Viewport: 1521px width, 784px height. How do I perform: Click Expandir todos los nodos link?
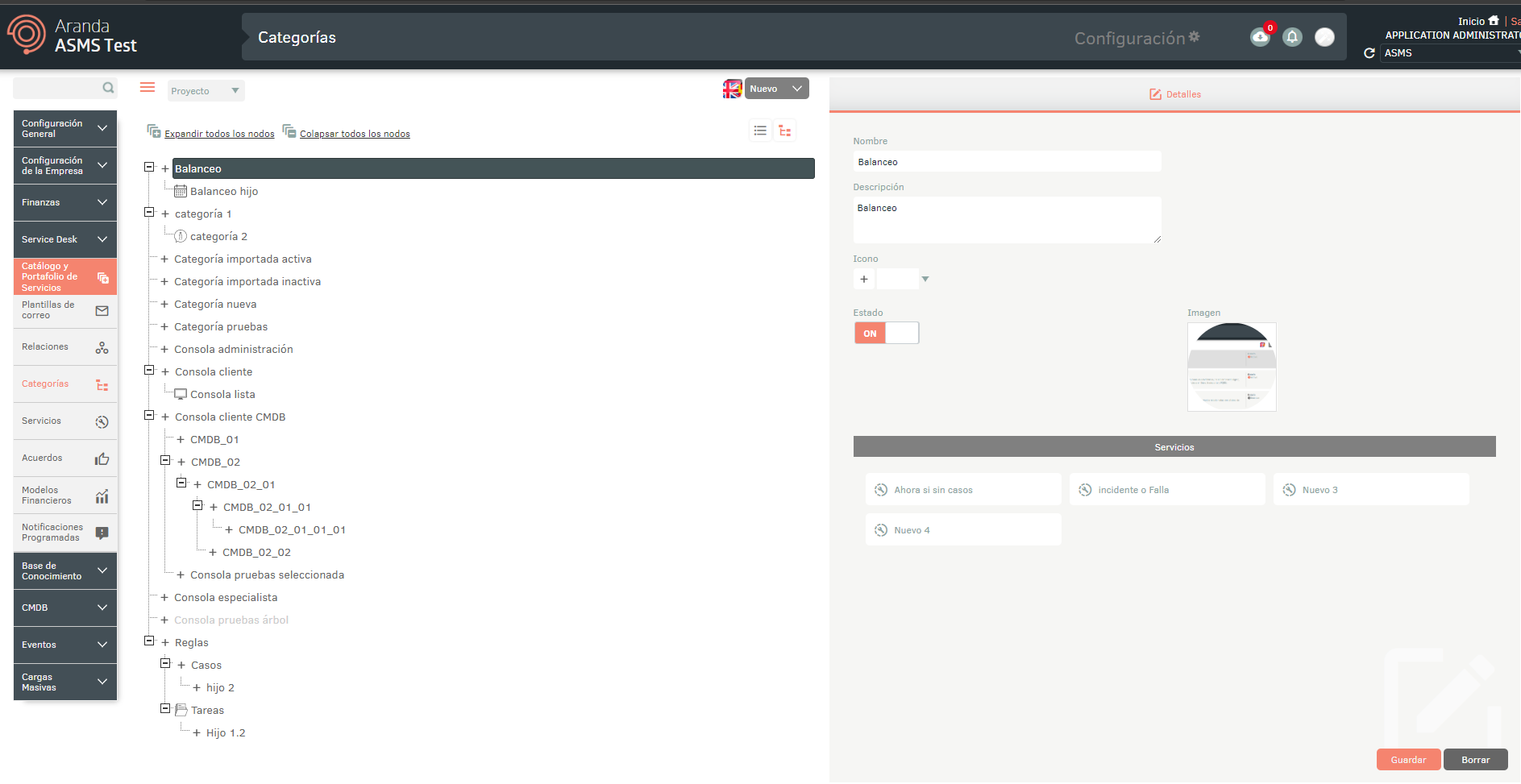(219, 134)
